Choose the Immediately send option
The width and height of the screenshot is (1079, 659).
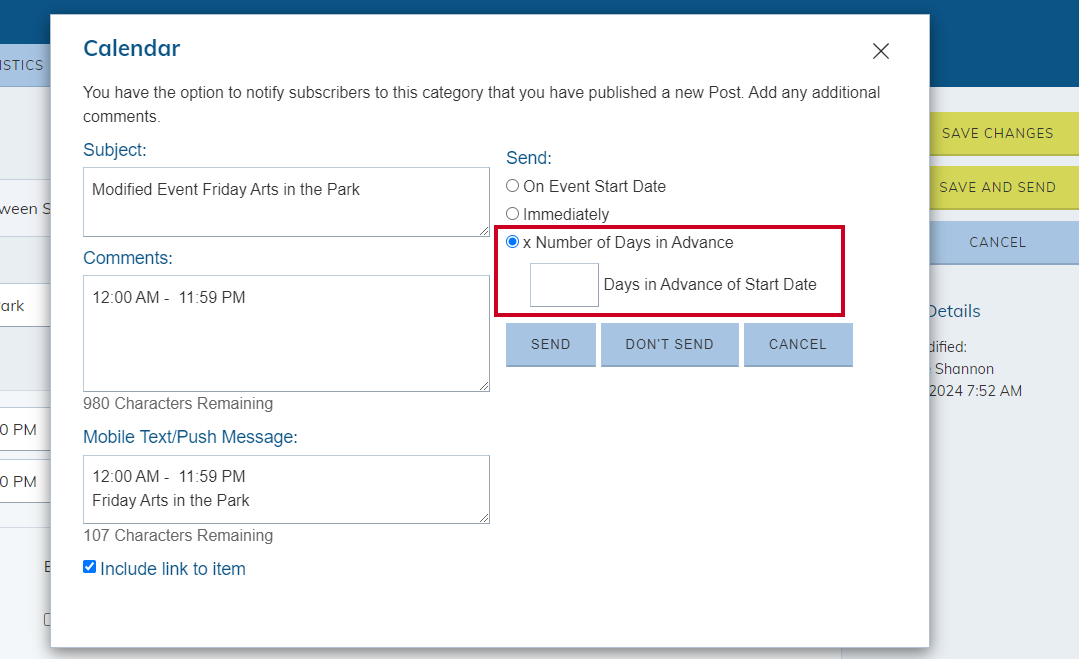[x=513, y=214]
